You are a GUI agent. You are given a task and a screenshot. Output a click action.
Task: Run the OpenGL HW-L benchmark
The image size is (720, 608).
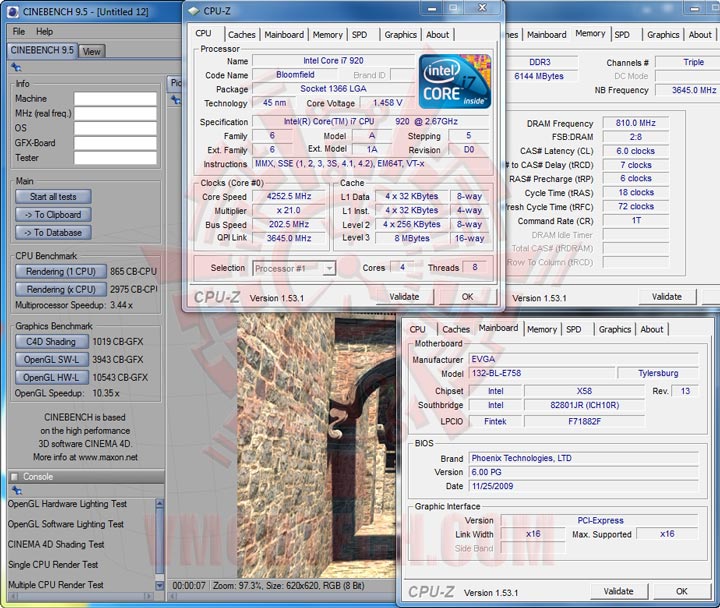click(x=51, y=377)
